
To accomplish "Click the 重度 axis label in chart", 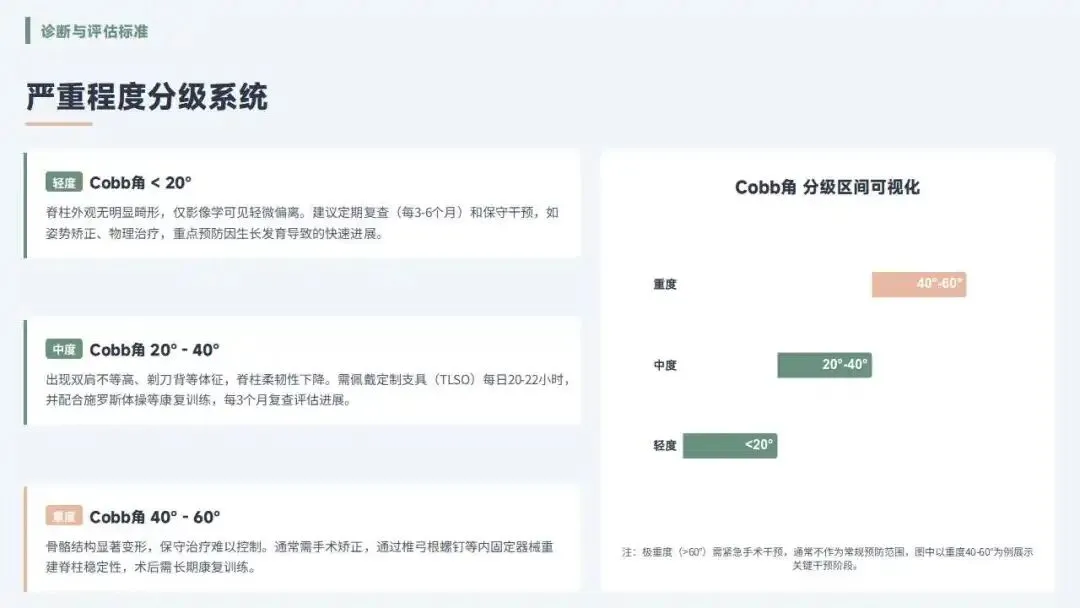I will click(665, 284).
